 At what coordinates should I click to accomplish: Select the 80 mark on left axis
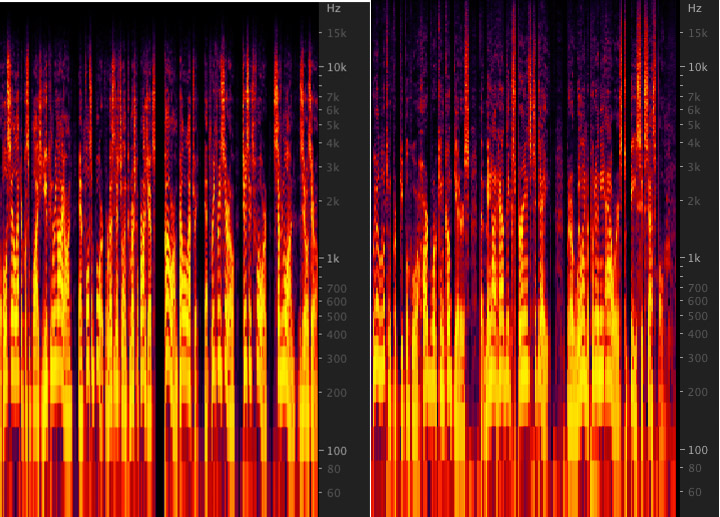(x=334, y=468)
